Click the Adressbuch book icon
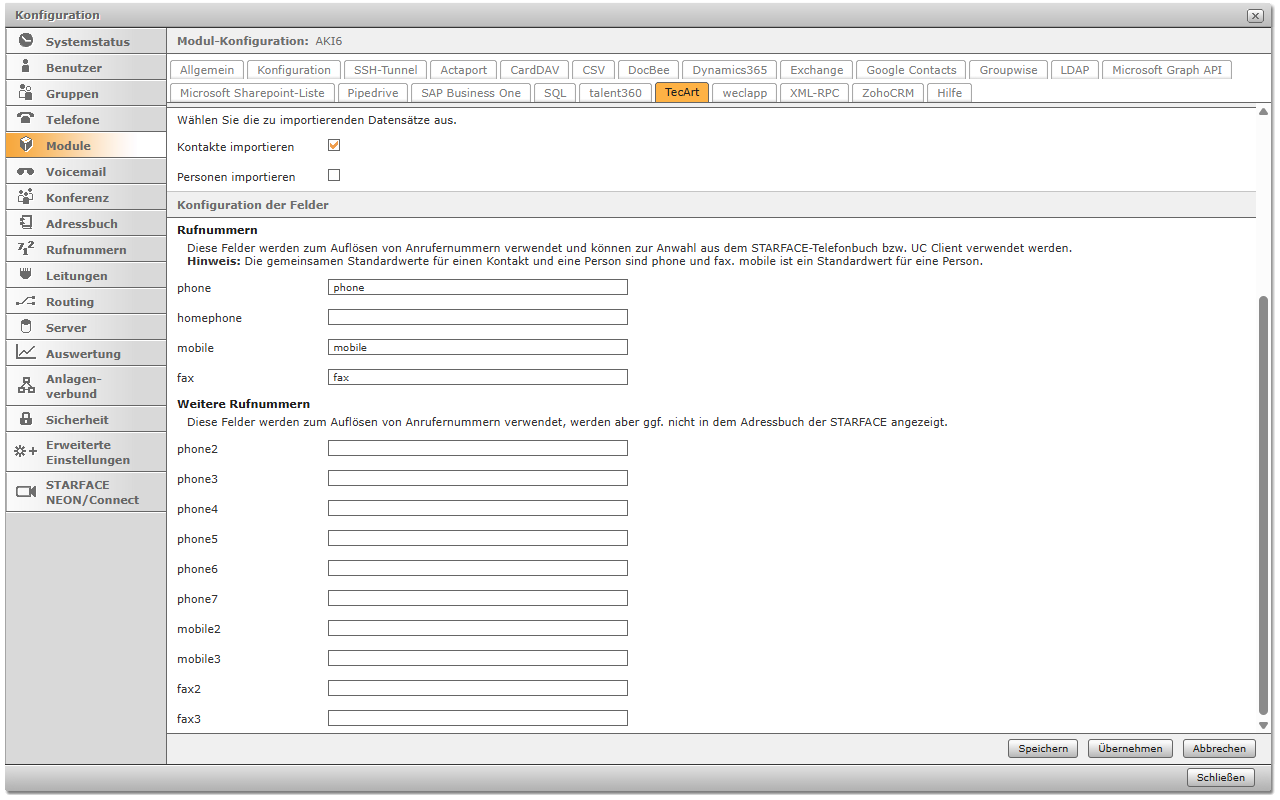The image size is (1280, 800). [x=26, y=223]
